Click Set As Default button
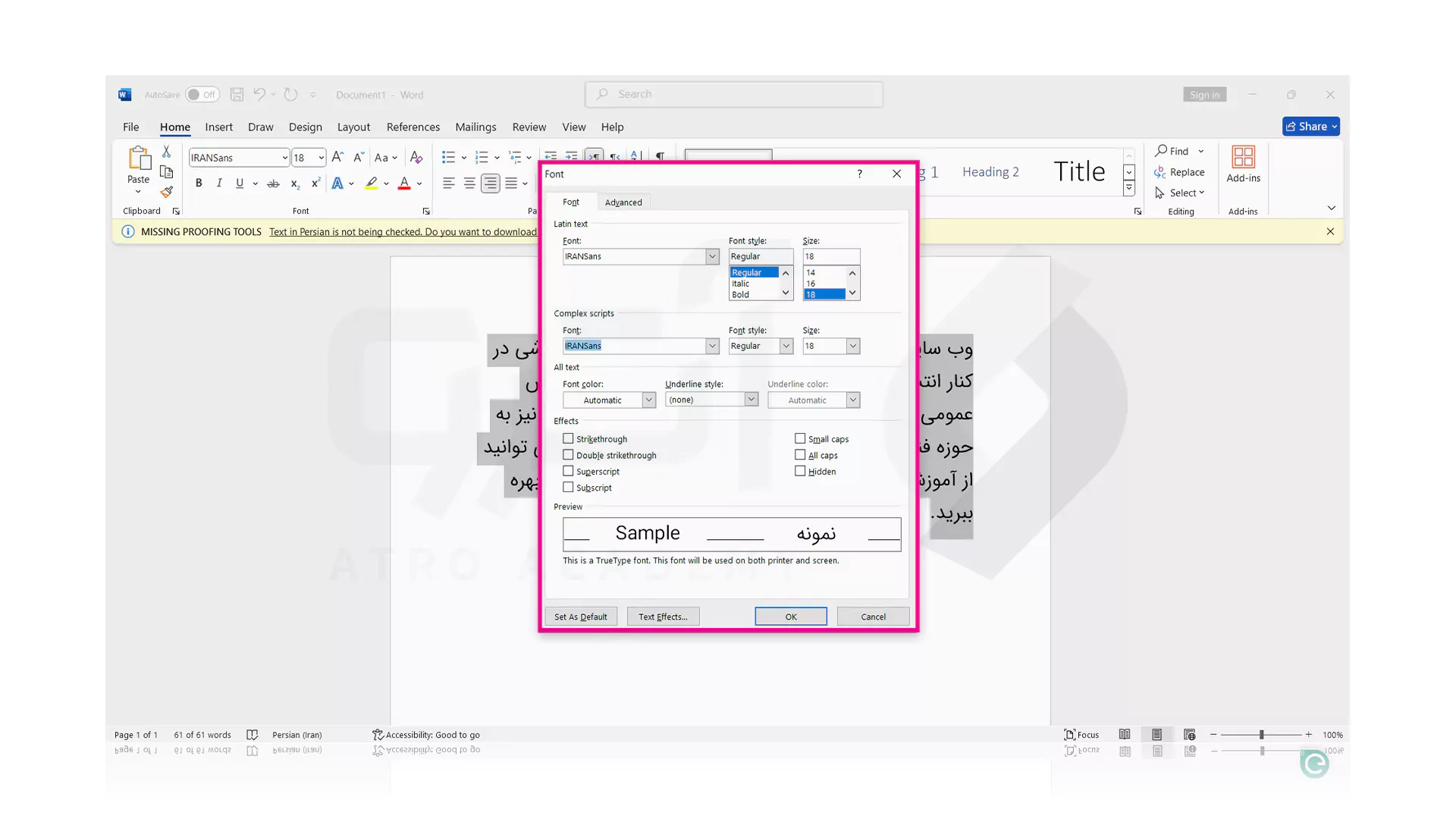This screenshot has height=819, width=1456. pos(581,617)
